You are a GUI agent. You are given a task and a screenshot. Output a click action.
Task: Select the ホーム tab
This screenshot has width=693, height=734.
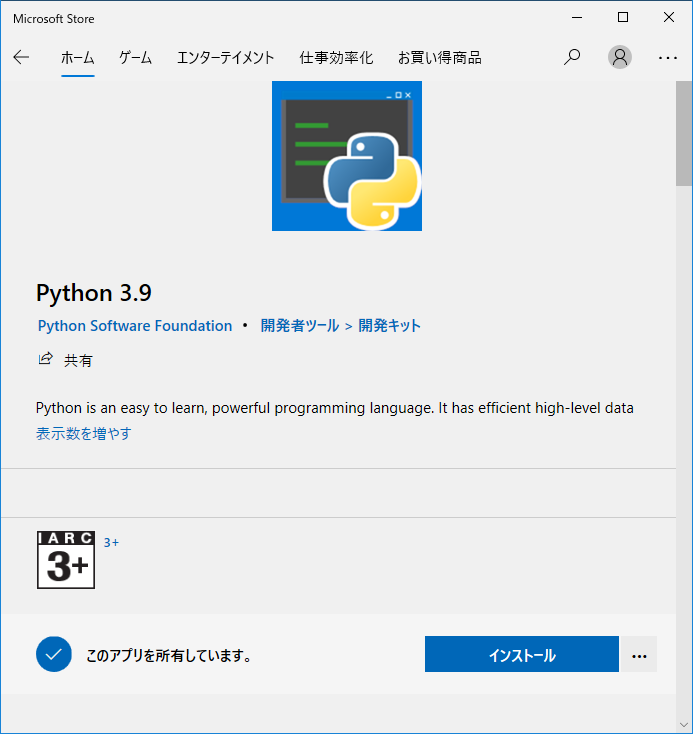(78, 58)
